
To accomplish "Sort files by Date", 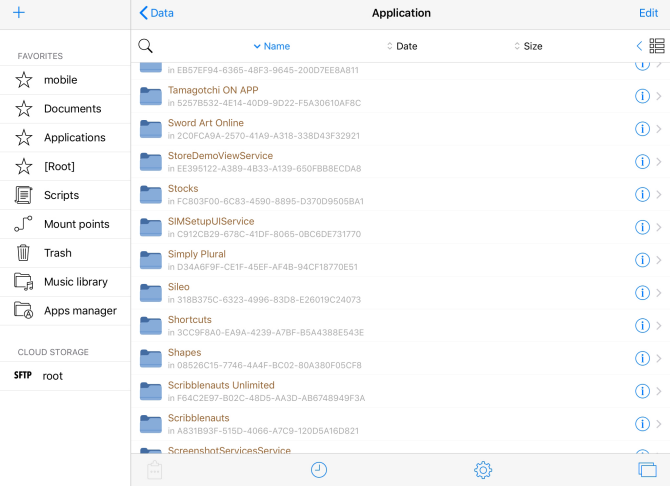I will (x=402, y=46).
